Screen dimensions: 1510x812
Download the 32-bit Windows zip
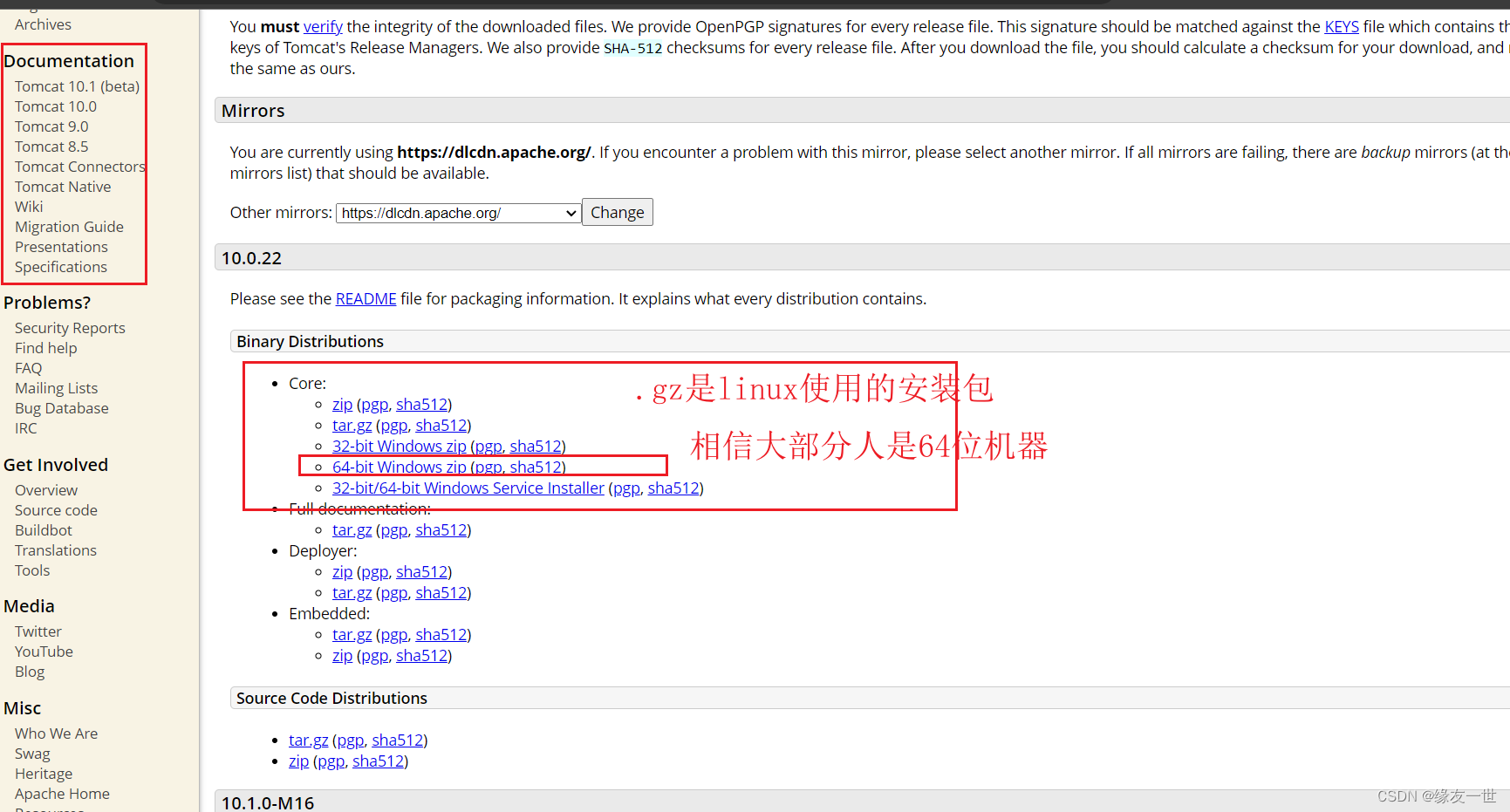point(400,447)
